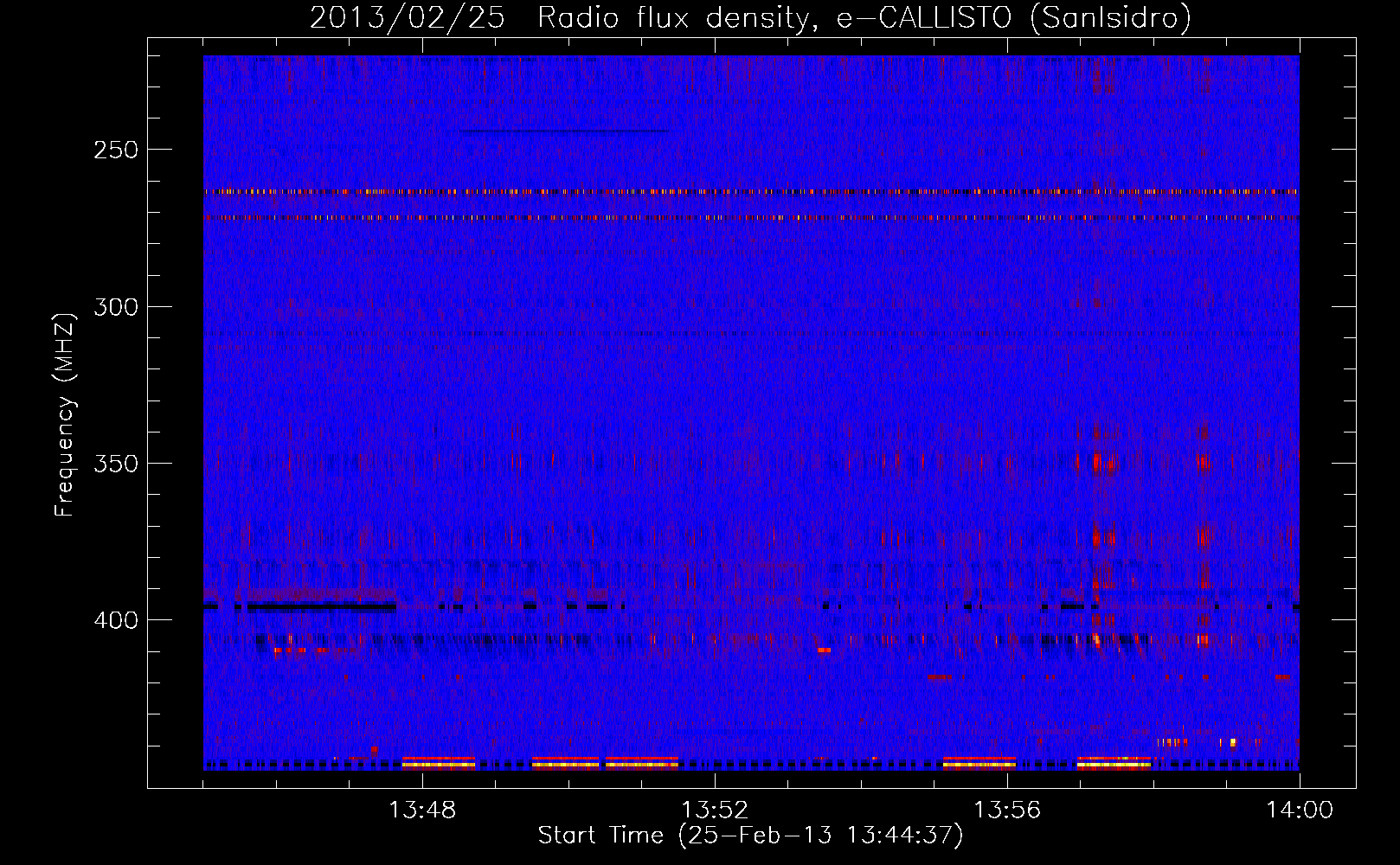The width and height of the screenshot is (1400, 865).
Task: Click the 13:56 time tick label
Action: click(x=1007, y=811)
